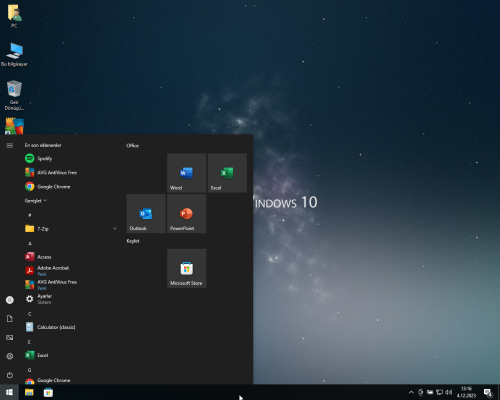
Task: Open Ayarlar settings app entry
Action: [x=71, y=299]
